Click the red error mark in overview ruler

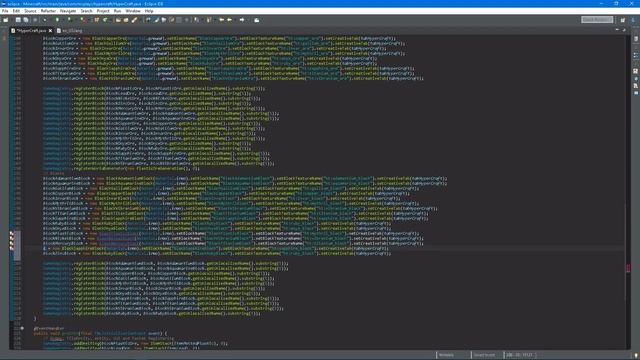628,268
